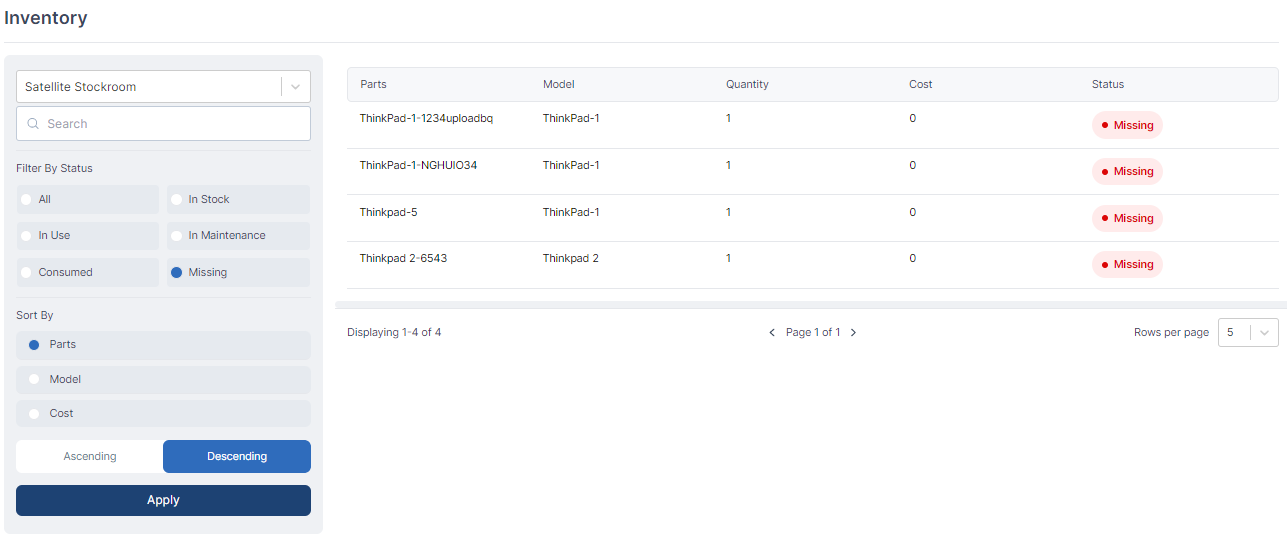Go to previous page arrow

pyautogui.click(x=772, y=333)
